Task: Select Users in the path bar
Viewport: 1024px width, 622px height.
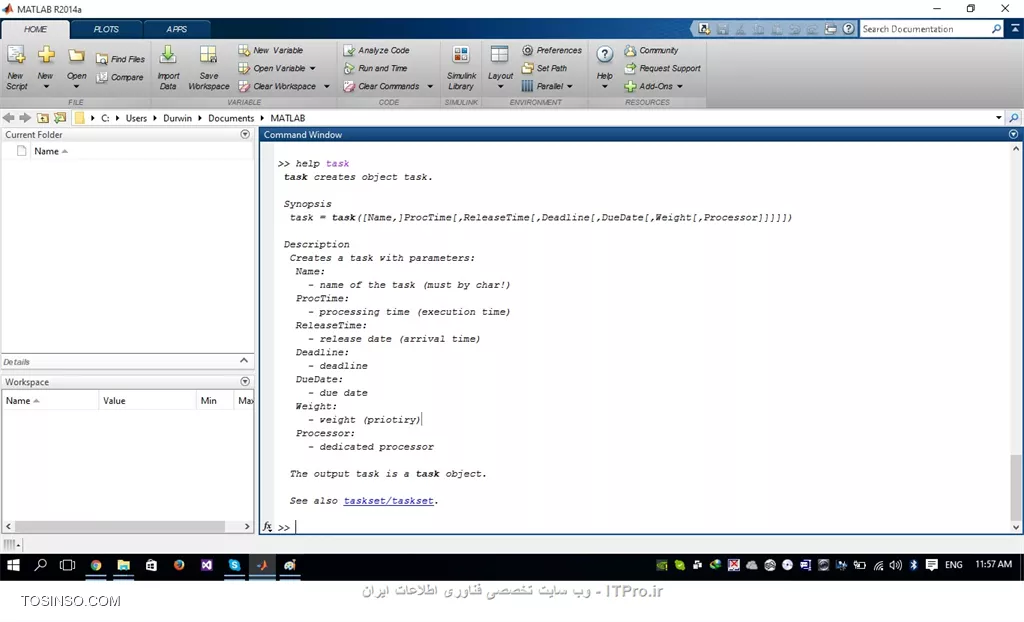Action: coord(136,118)
